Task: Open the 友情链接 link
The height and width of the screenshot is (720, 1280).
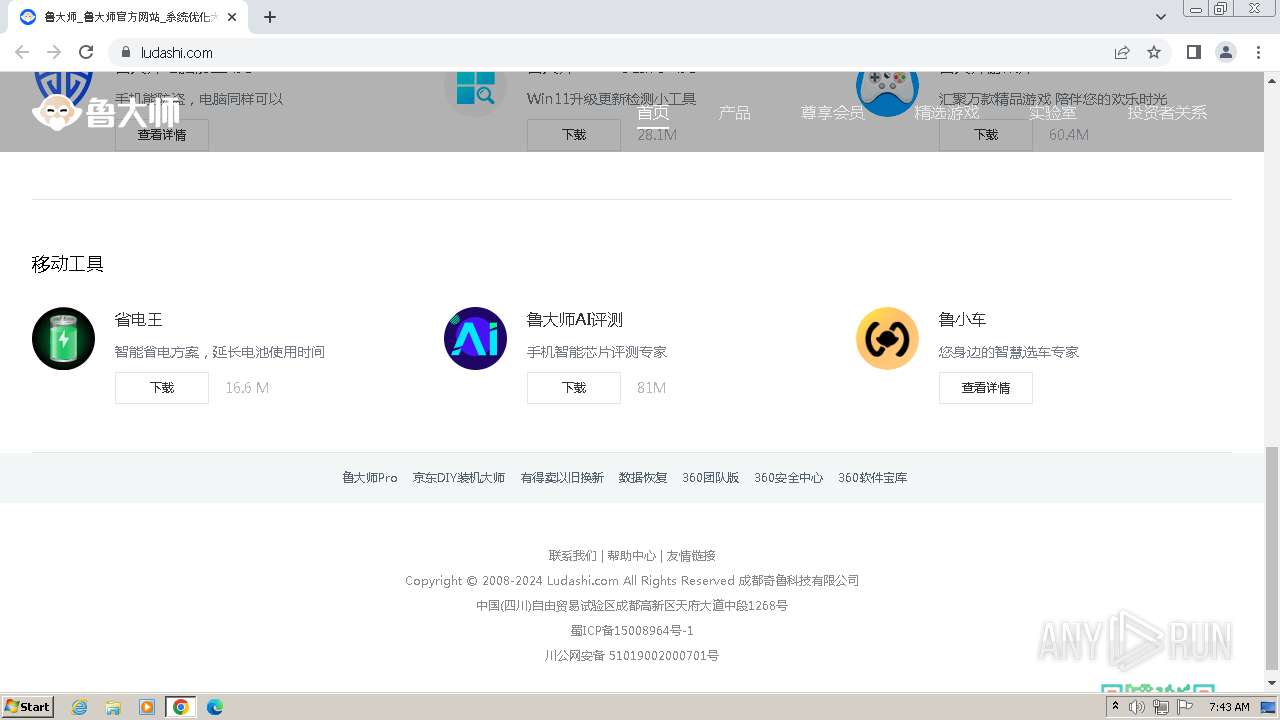Action: (x=691, y=556)
